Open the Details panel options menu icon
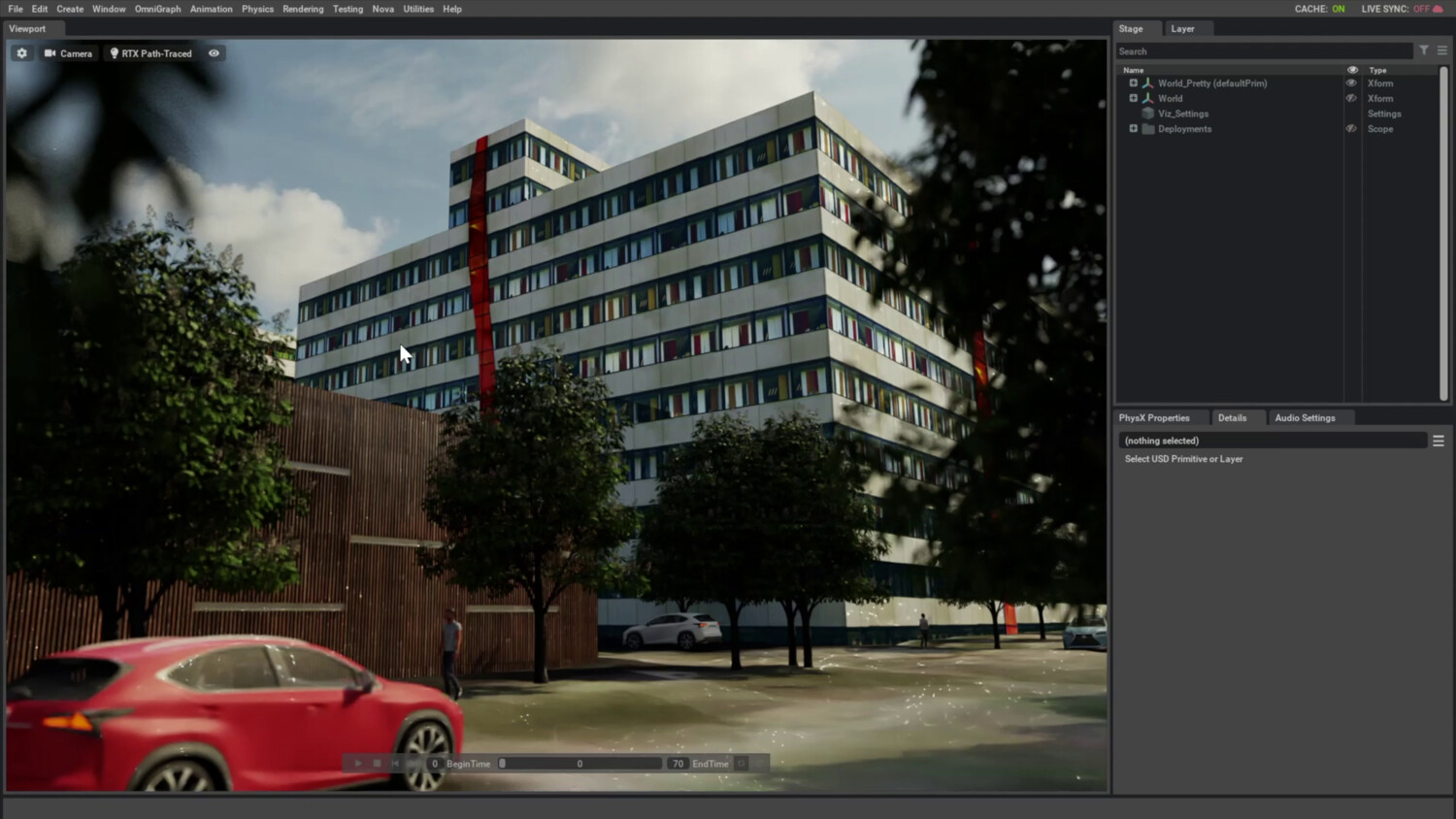 point(1439,441)
